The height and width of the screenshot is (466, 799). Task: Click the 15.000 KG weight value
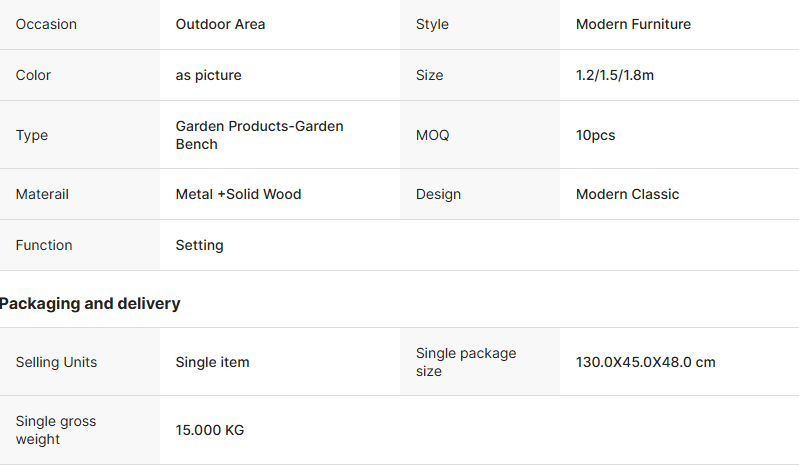pos(209,430)
